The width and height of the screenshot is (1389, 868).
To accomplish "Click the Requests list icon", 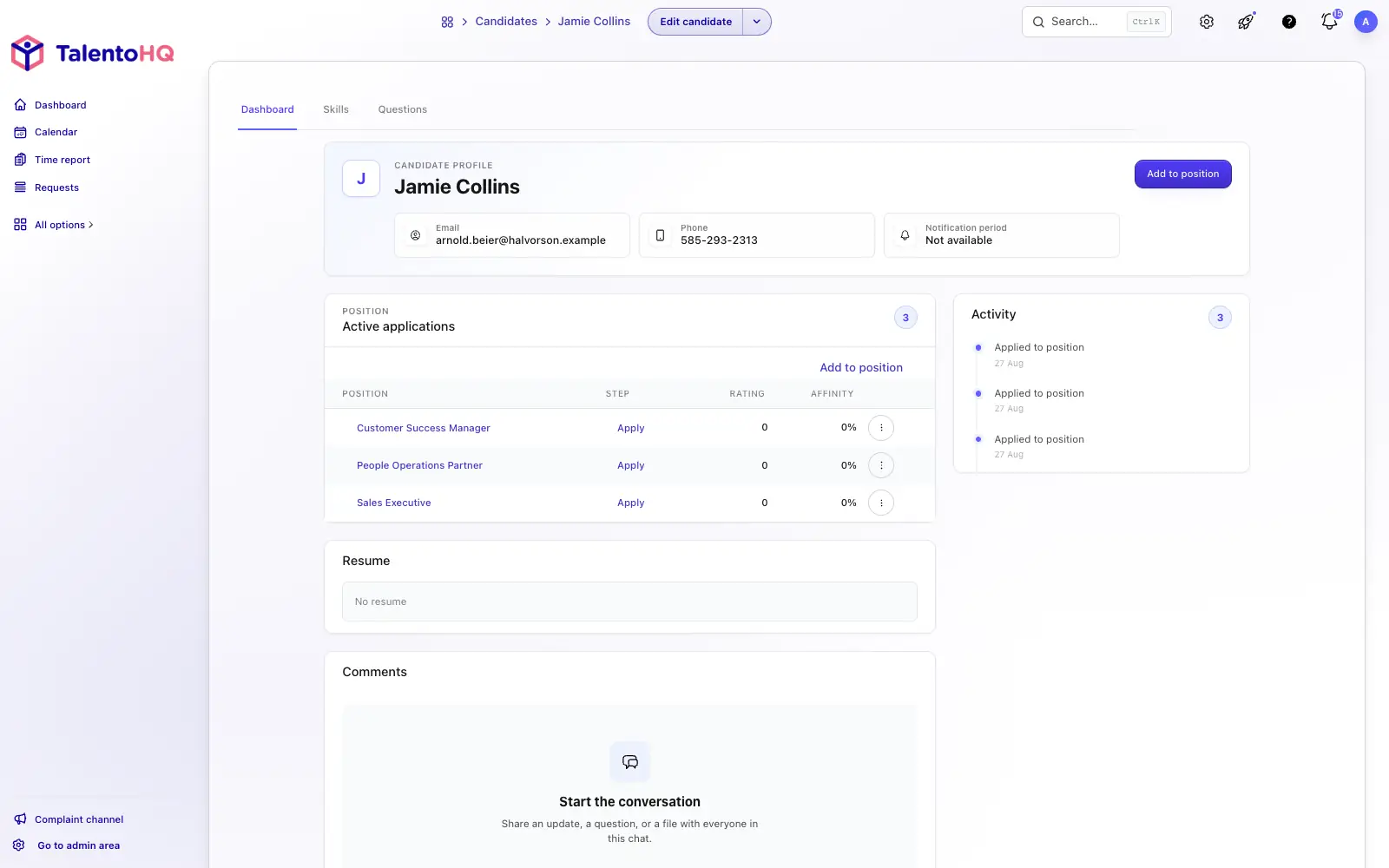I will pyautogui.click(x=20, y=187).
